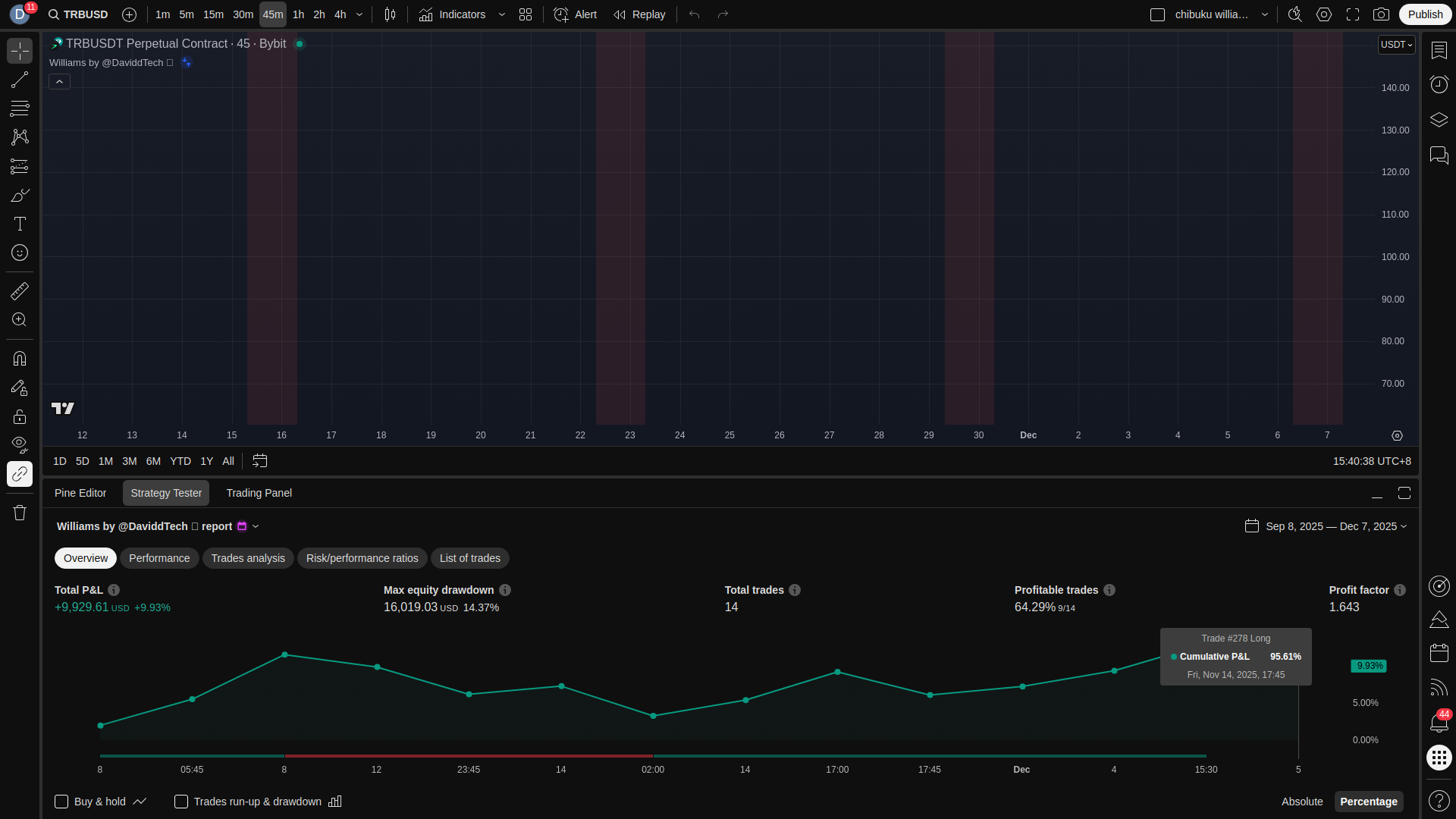Image resolution: width=1456 pixels, height=819 pixels.
Task: Click the Go to date calendar icon
Action: click(x=259, y=461)
